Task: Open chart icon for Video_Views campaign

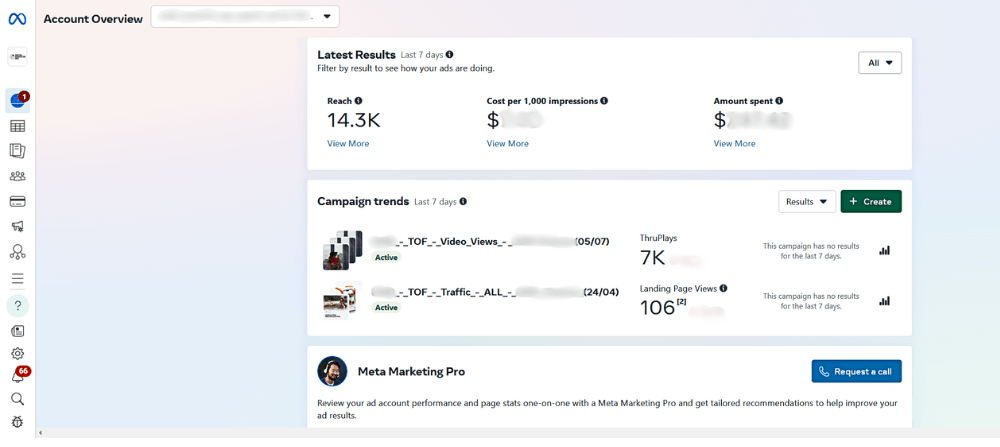Action: [884, 251]
